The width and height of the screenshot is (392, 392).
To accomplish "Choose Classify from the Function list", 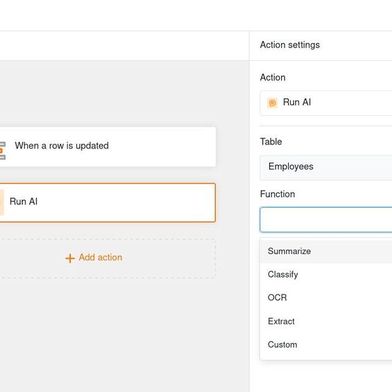I will pyautogui.click(x=326, y=274).
